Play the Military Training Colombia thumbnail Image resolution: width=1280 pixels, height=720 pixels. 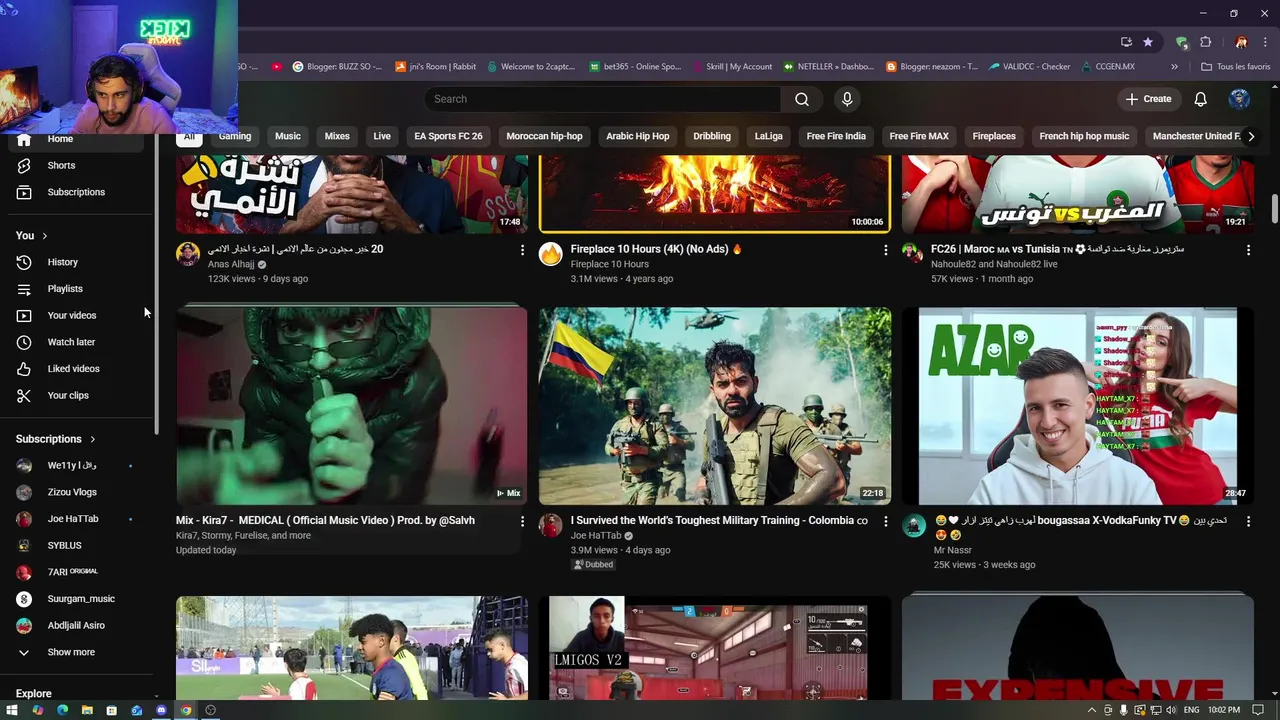715,406
